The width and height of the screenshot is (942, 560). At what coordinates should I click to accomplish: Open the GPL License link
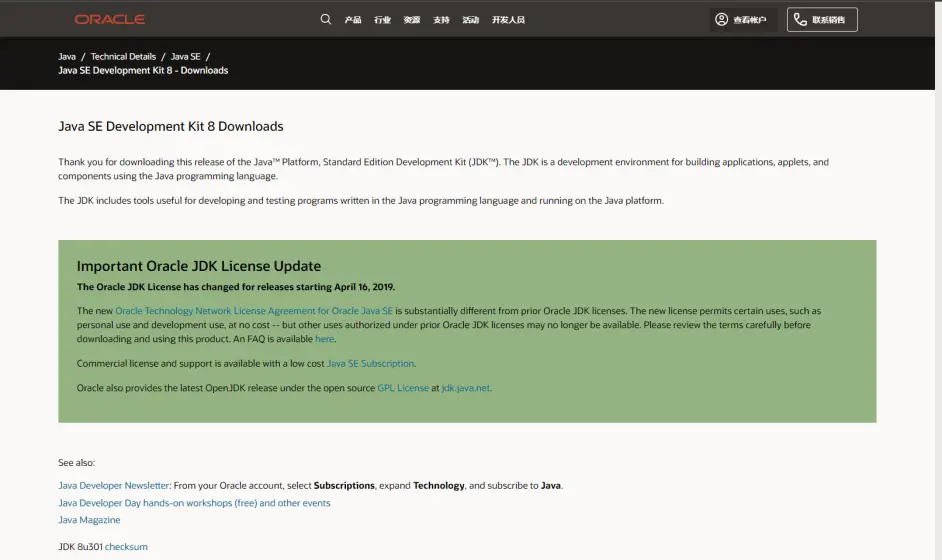(403, 388)
